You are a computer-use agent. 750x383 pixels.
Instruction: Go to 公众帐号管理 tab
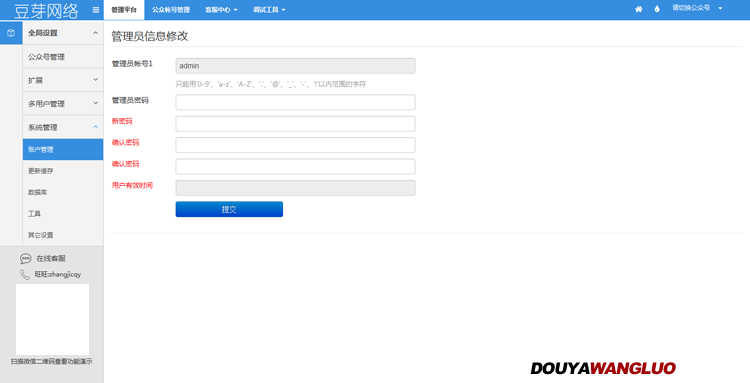point(171,10)
